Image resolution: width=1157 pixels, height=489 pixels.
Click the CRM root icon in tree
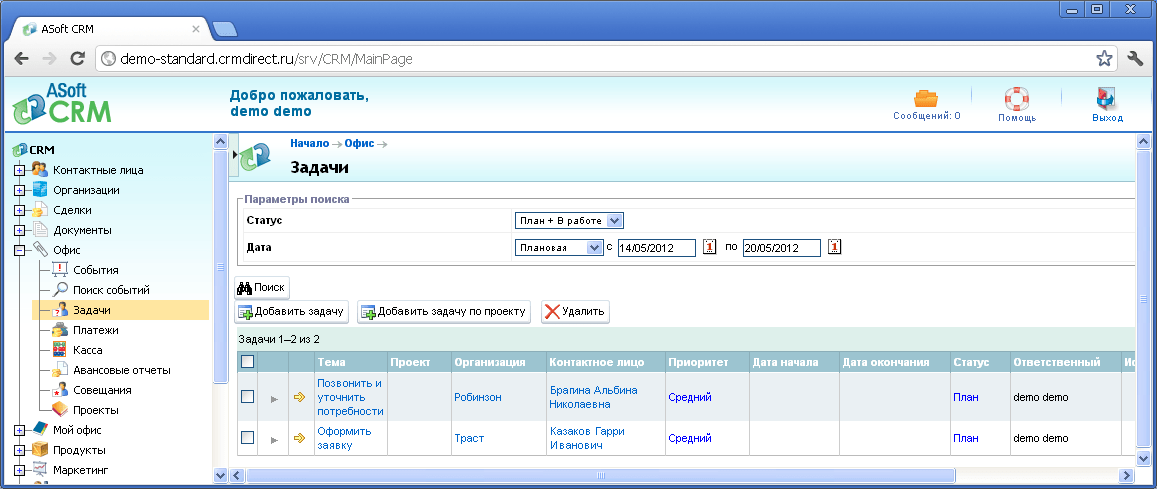(20, 150)
